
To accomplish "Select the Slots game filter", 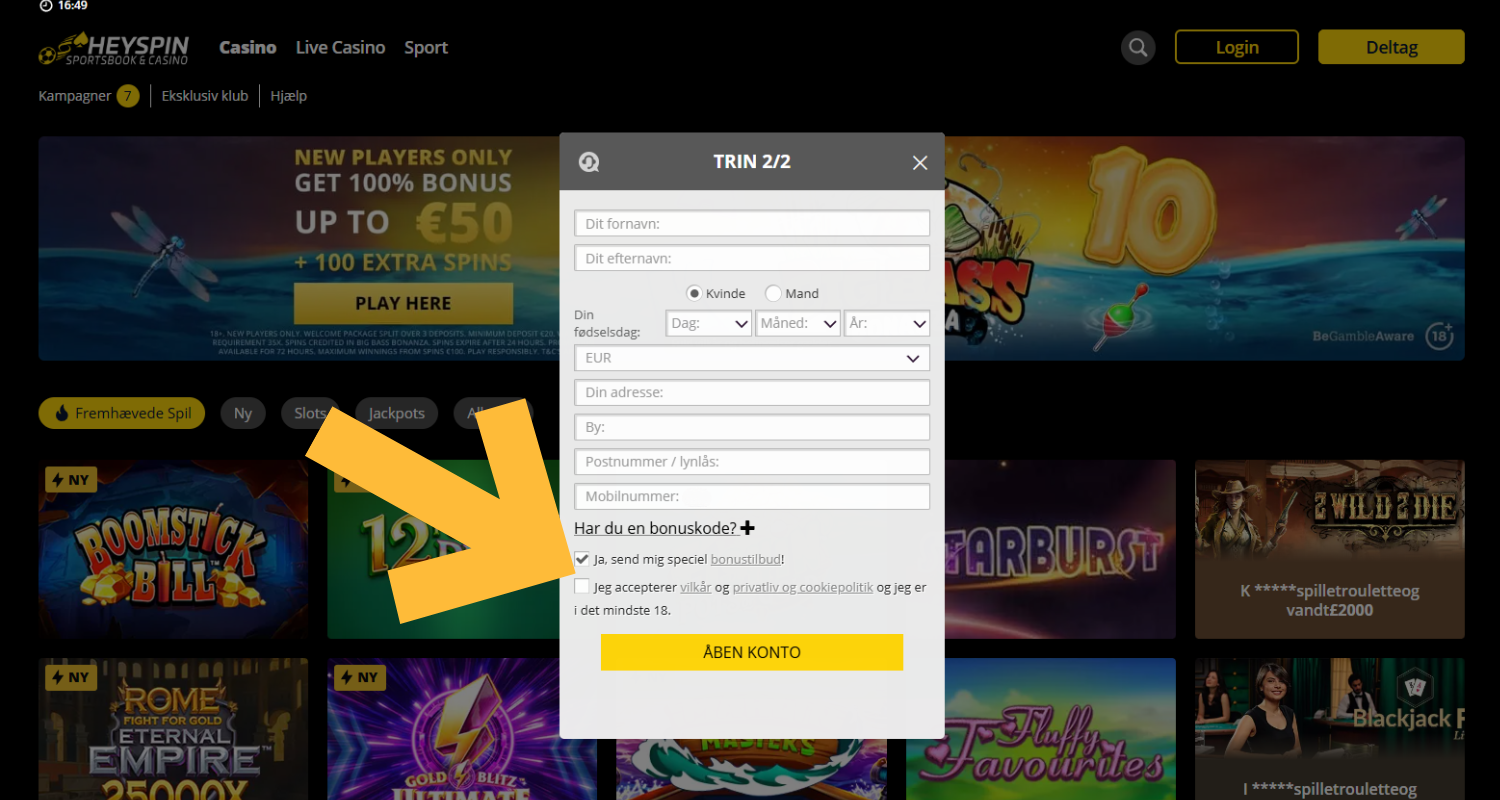I will pos(310,413).
